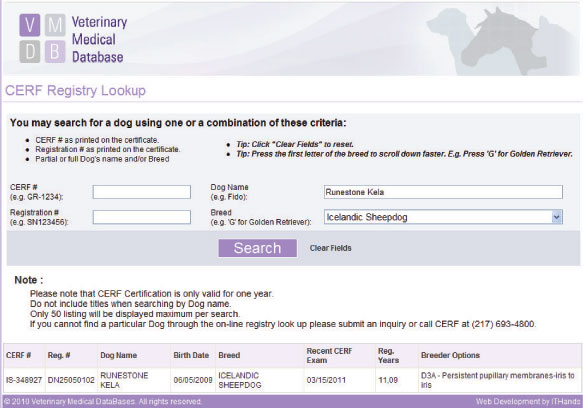Click the Breeder Options column header
Screen dimensions: 583x408
coord(450,355)
